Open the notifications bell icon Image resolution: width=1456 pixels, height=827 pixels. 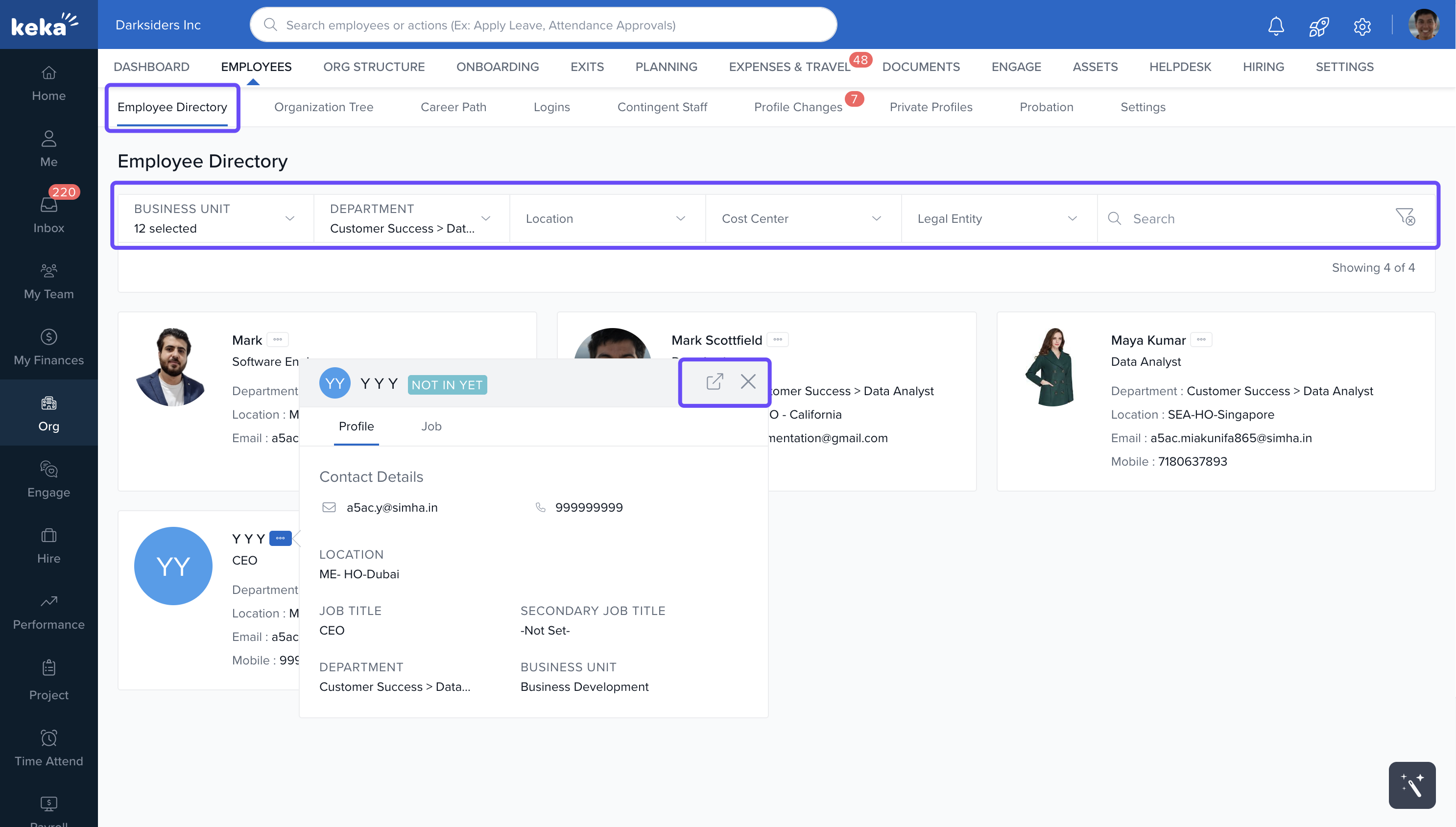point(1275,26)
